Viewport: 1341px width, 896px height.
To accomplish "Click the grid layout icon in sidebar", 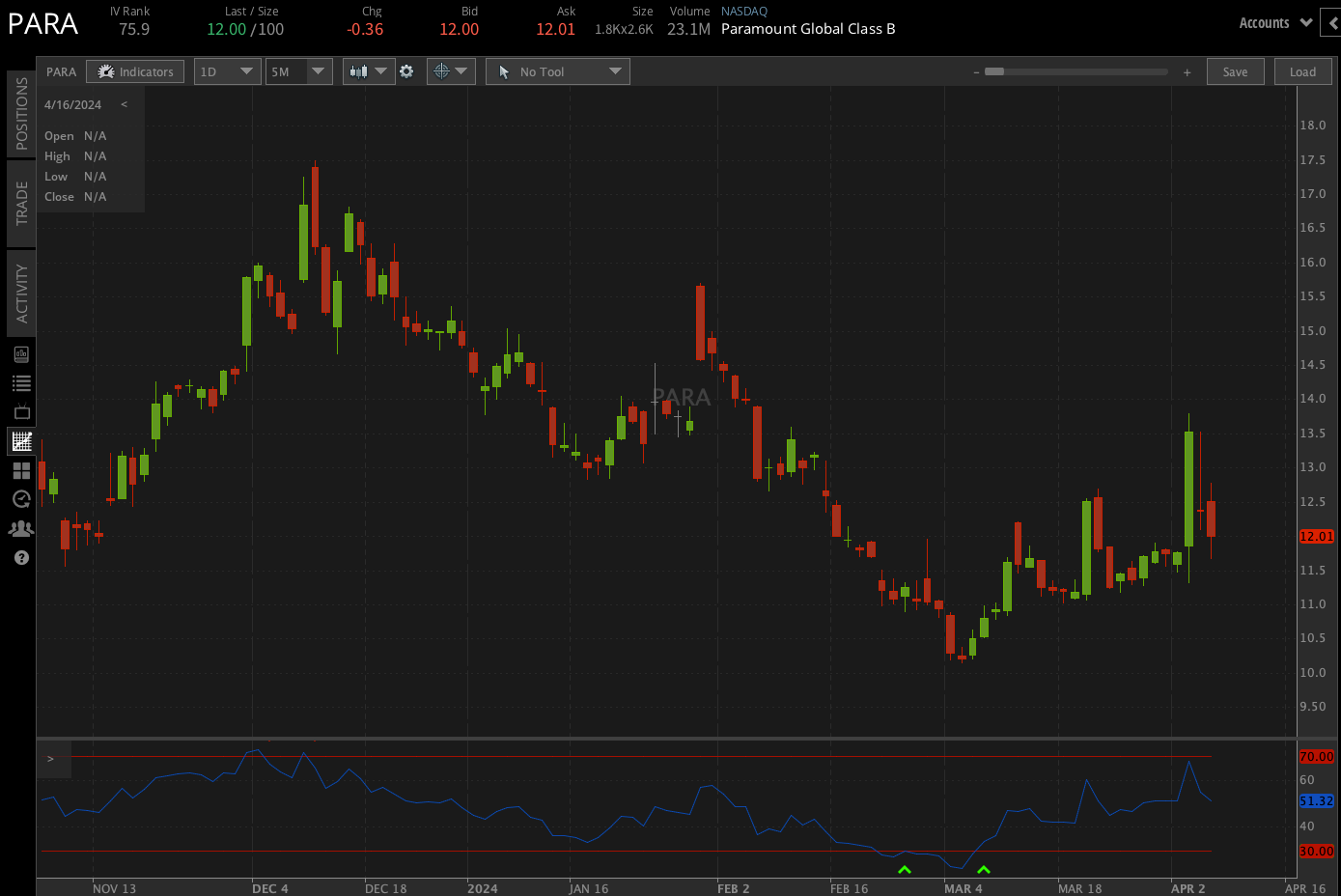I will click(x=20, y=470).
